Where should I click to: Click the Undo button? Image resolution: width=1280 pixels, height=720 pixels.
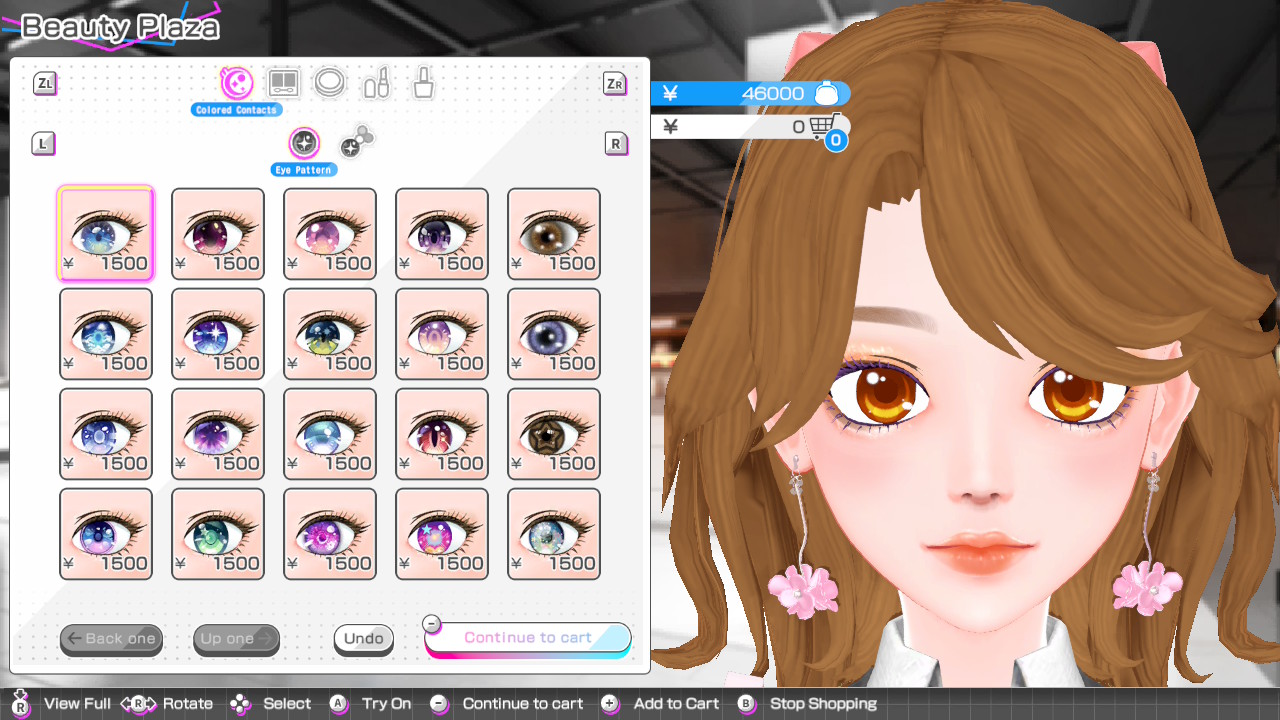364,639
